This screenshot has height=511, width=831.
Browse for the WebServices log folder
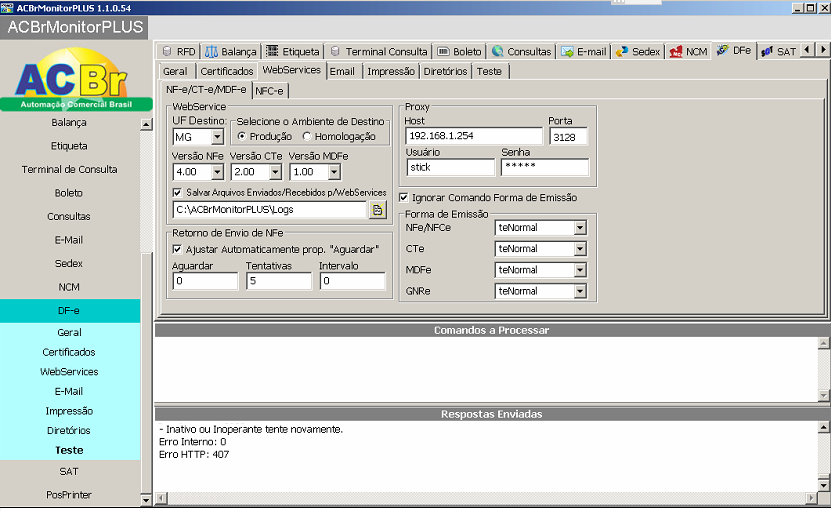pyautogui.click(x=377, y=210)
